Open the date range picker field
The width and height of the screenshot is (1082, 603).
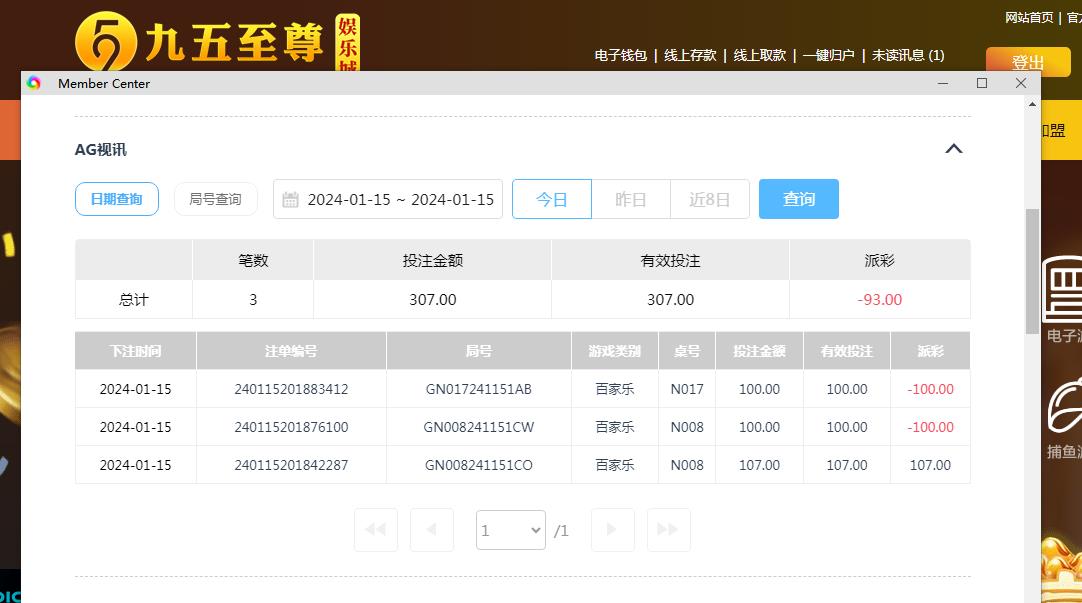coord(399,199)
